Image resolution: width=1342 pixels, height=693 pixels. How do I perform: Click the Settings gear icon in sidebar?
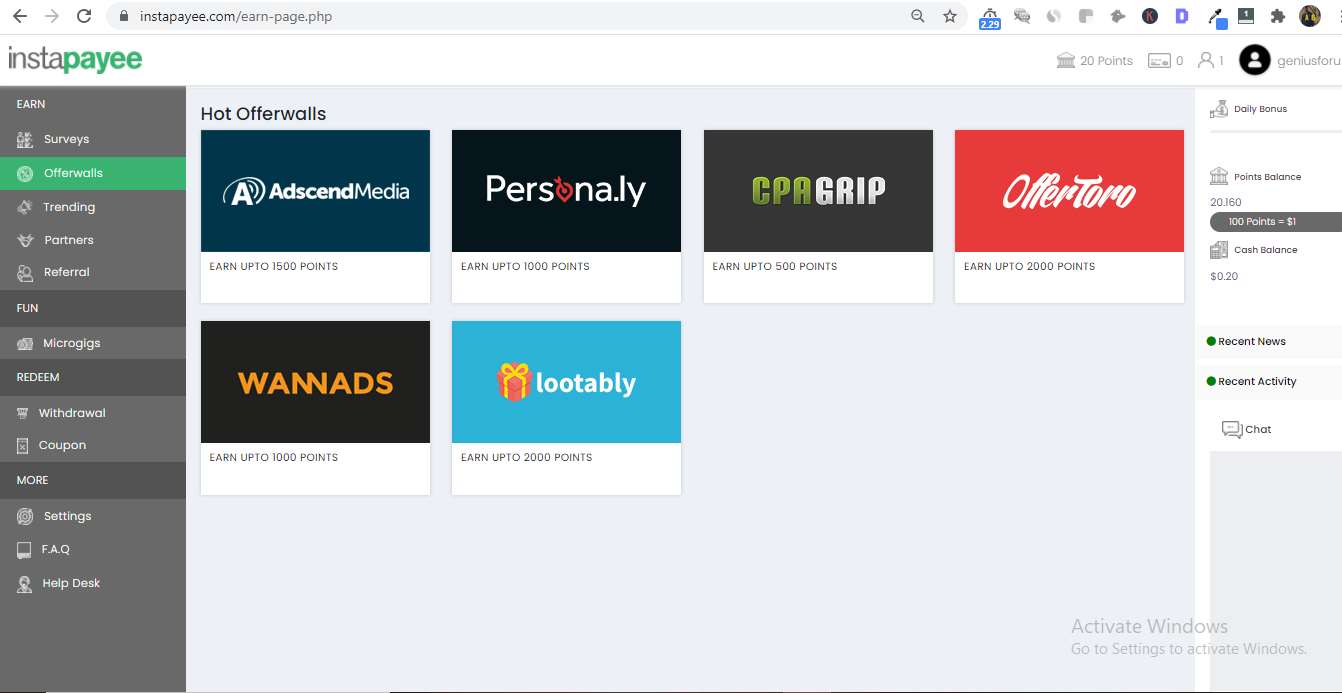pyautogui.click(x=25, y=516)
